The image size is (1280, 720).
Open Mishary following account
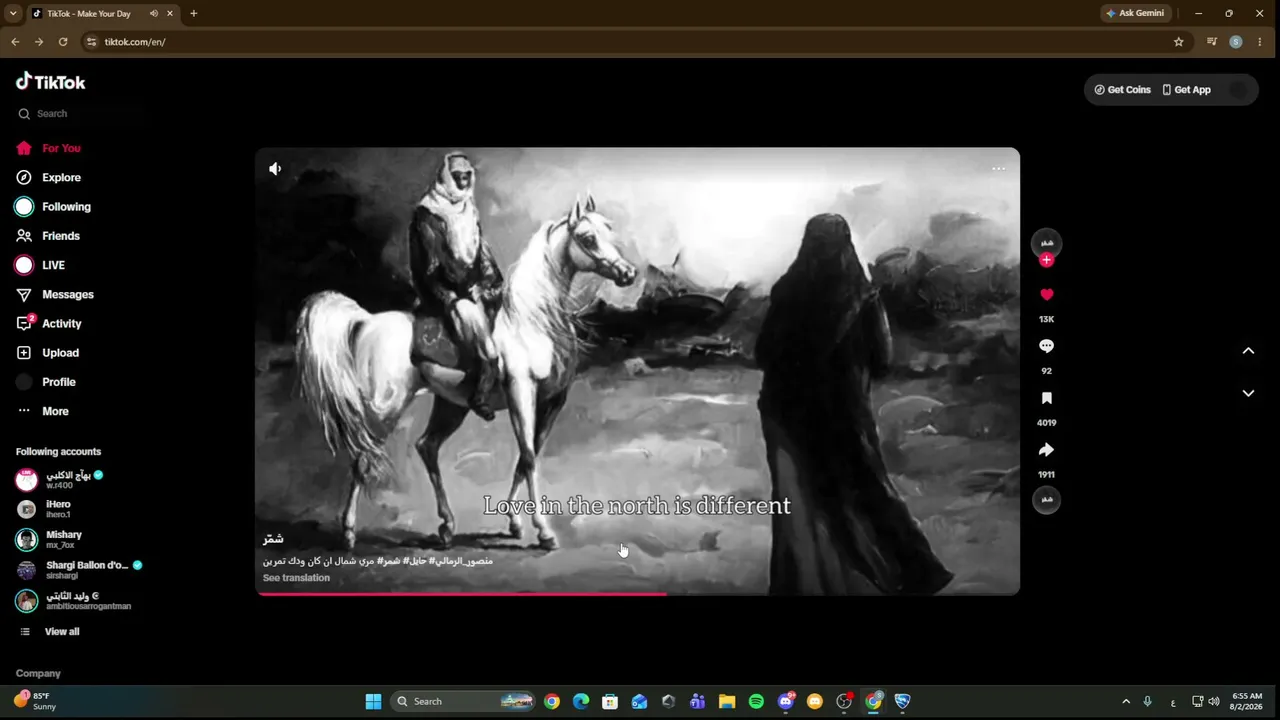click(64, 539)
